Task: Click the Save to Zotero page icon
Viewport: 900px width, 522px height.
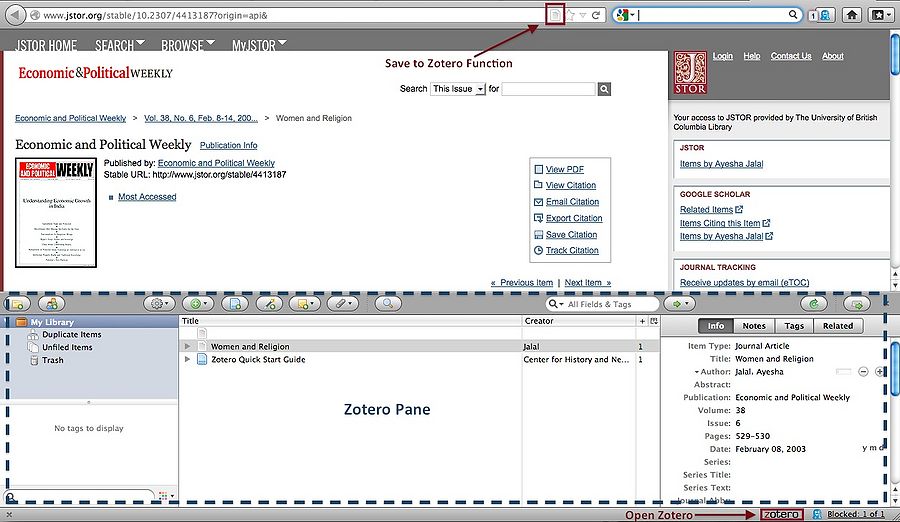Action: pyautogui.click(x=554, y=15)
